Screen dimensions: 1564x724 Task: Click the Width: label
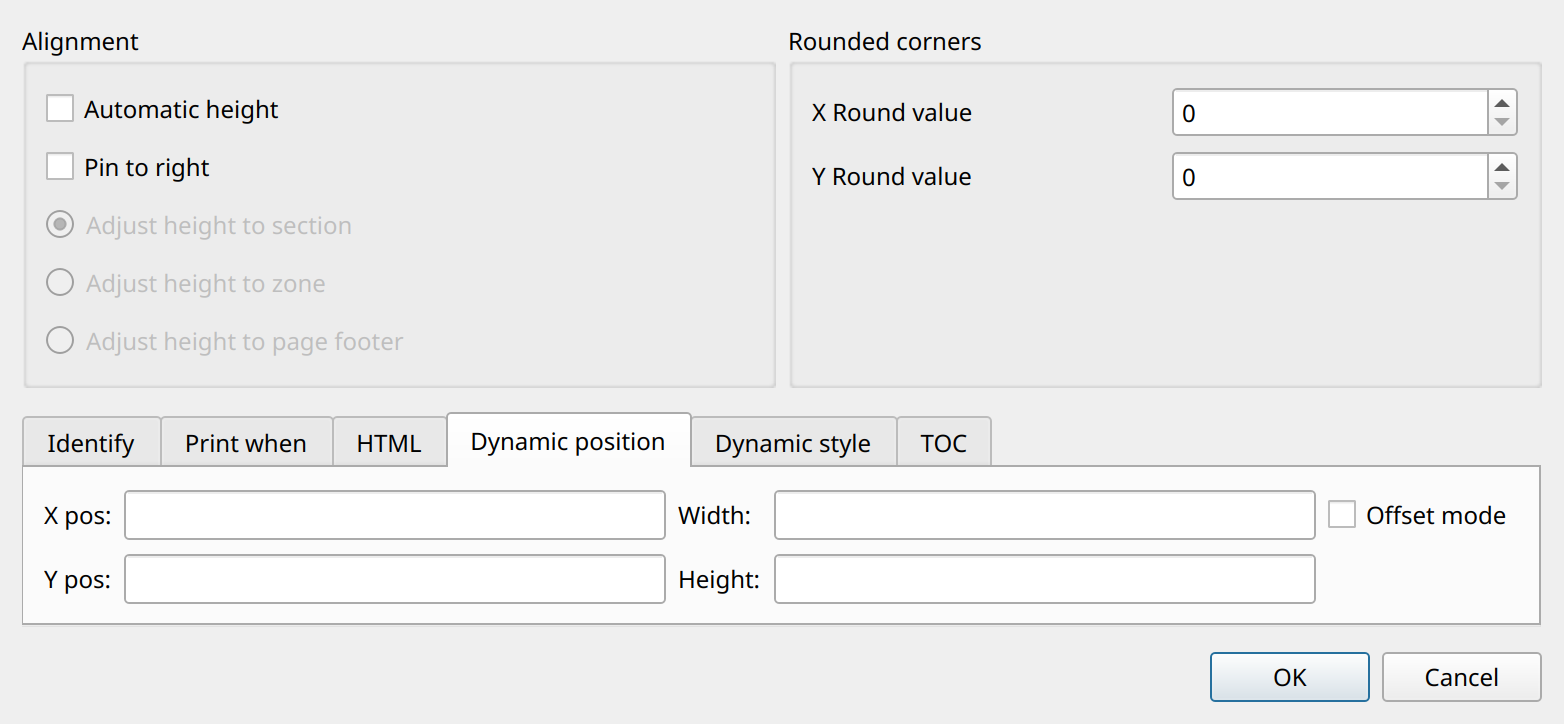715,516
